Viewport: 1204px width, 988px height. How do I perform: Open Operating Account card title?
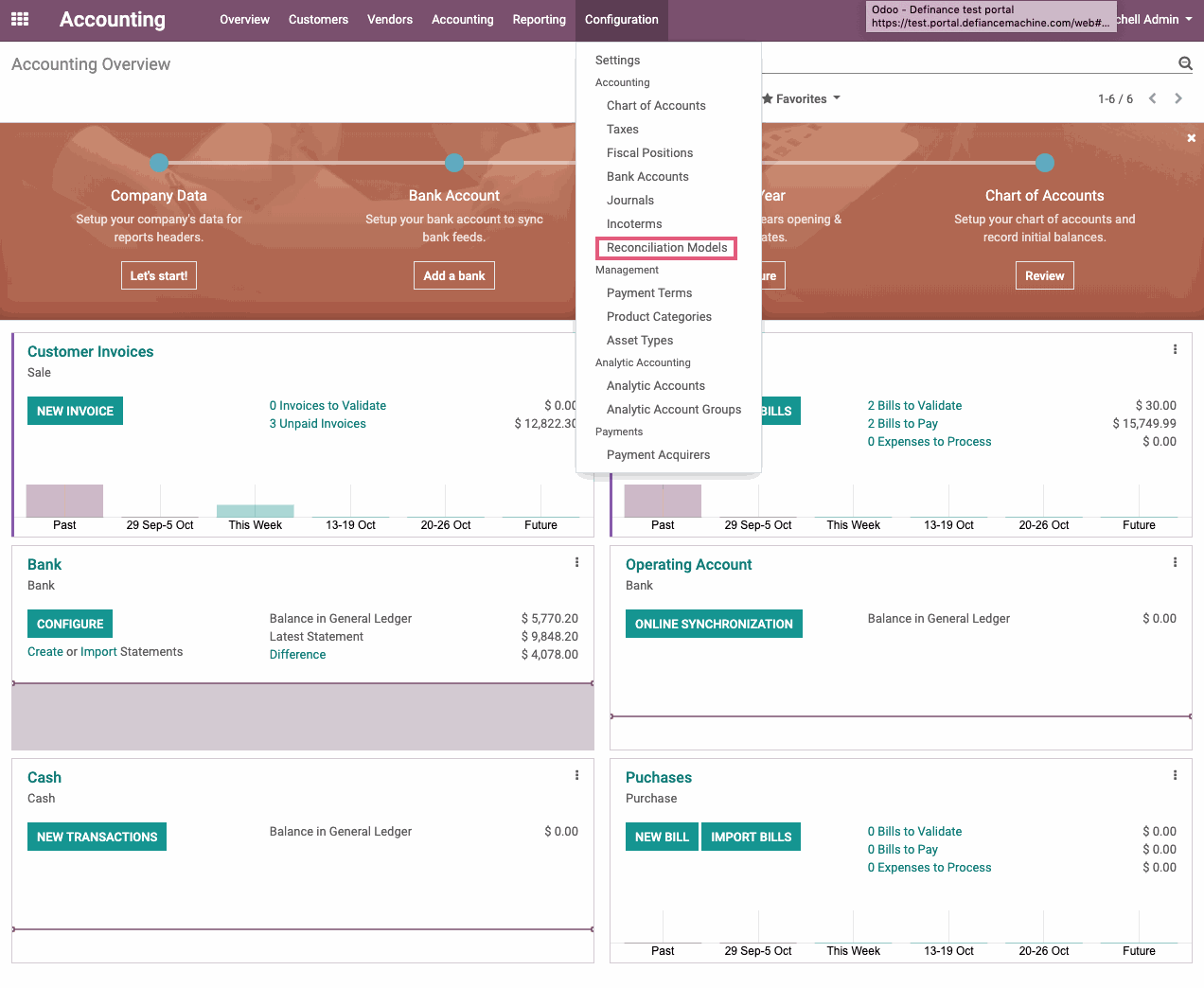click(688, 564)
